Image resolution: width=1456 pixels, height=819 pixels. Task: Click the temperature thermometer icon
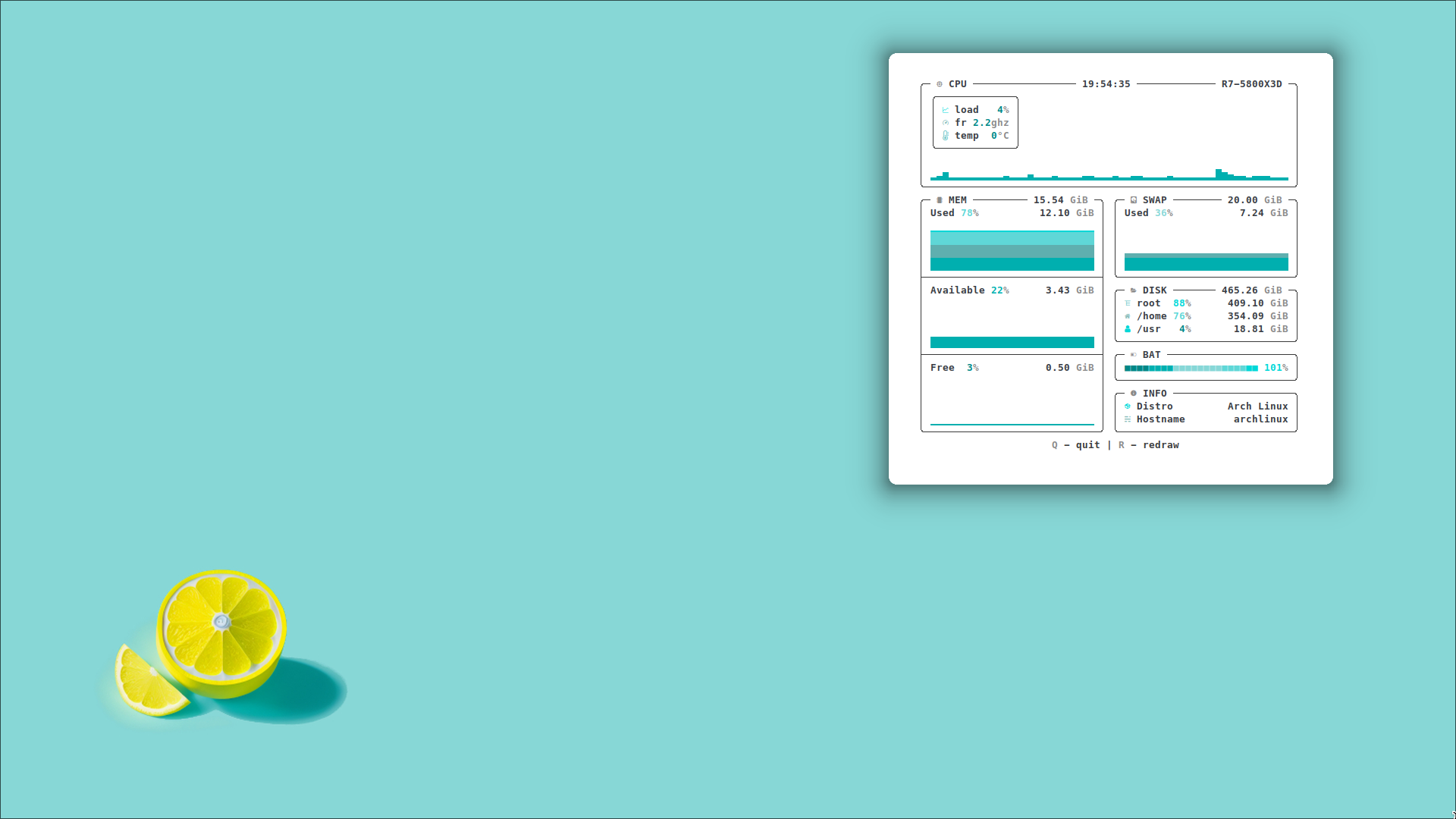pyautogui.click(x=946, y=136)
